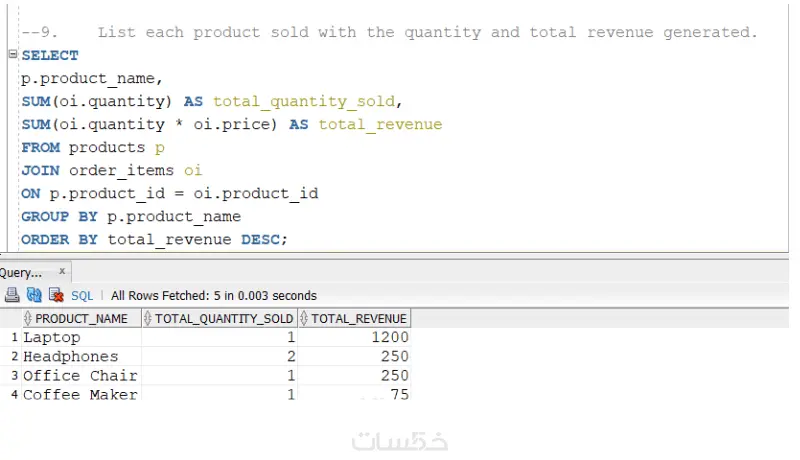Click the SELECT keyword in the editor
The width and height of the screenshot is (800, 460).
[50, 55]
